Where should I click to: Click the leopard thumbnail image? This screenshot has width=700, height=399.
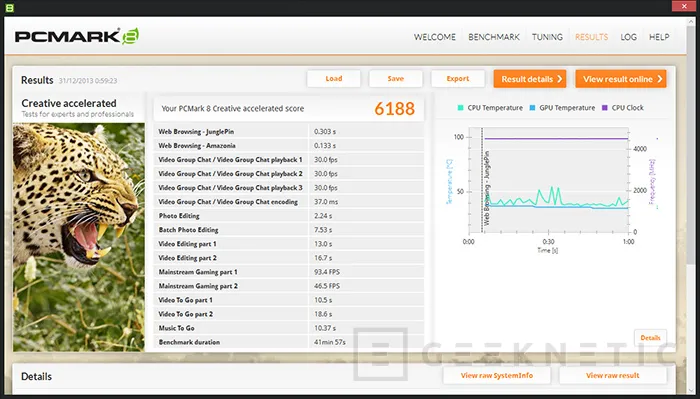pos(79,237)
